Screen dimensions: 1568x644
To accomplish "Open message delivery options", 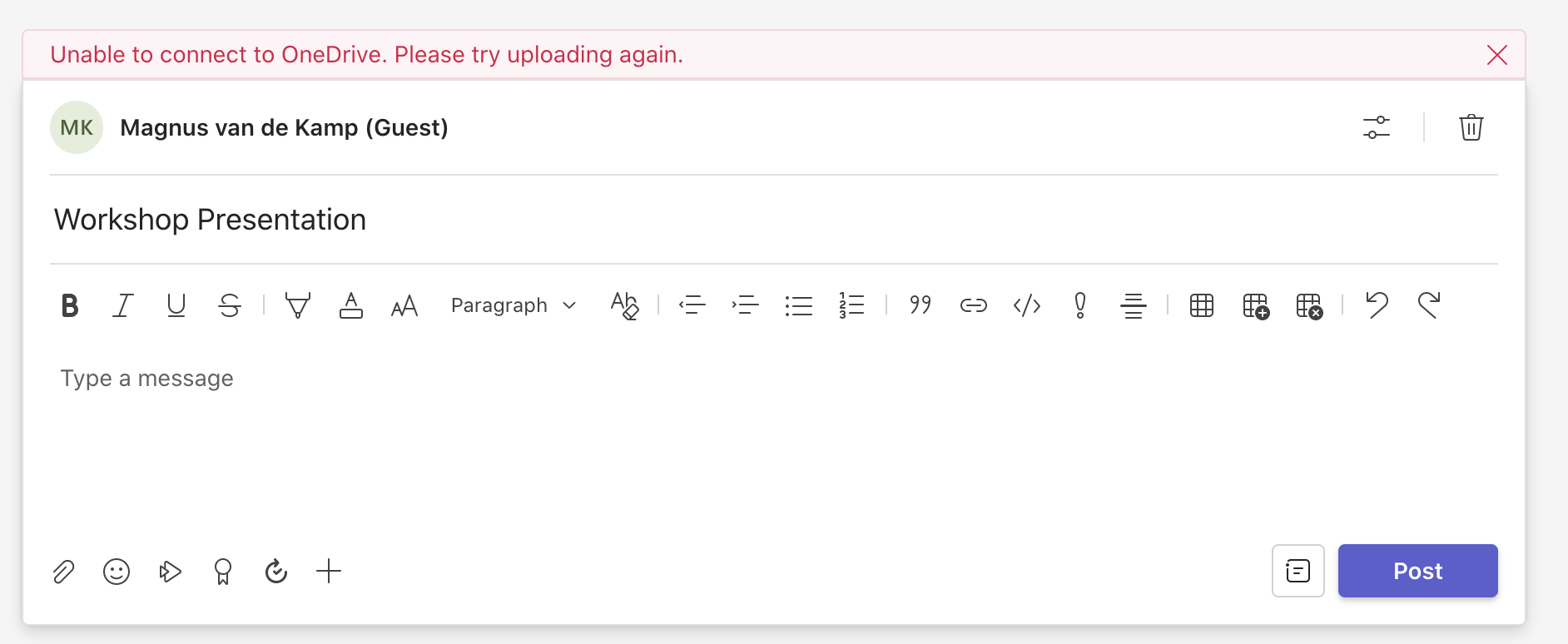I will coord(1377,127).
